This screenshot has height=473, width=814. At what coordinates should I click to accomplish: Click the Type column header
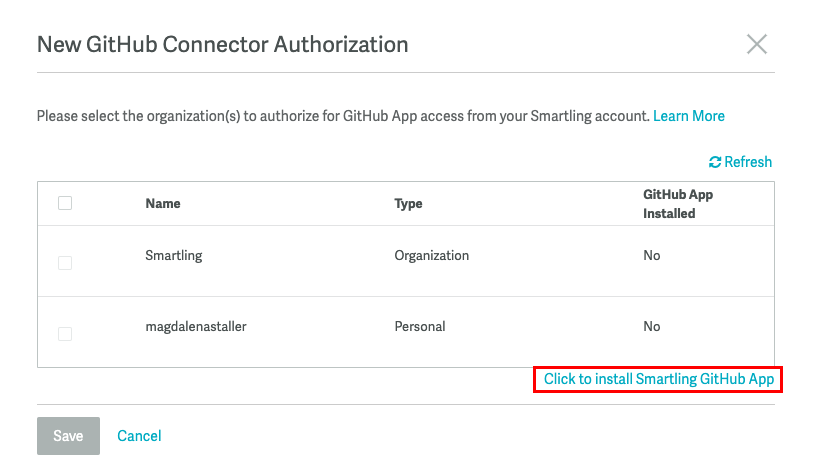pyautogui.click(x=408, y=204)
